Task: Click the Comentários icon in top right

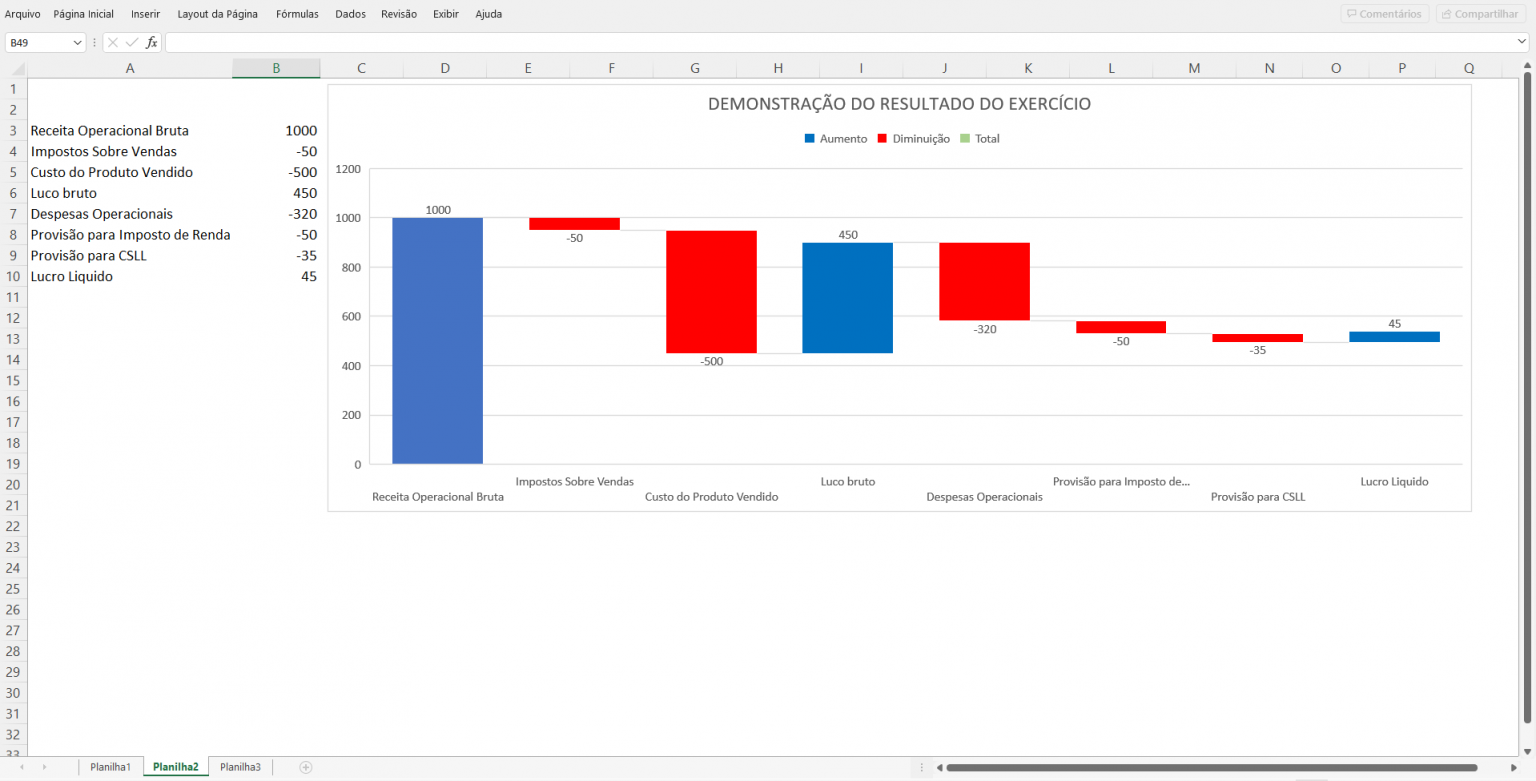Action: pos(1384,13)
